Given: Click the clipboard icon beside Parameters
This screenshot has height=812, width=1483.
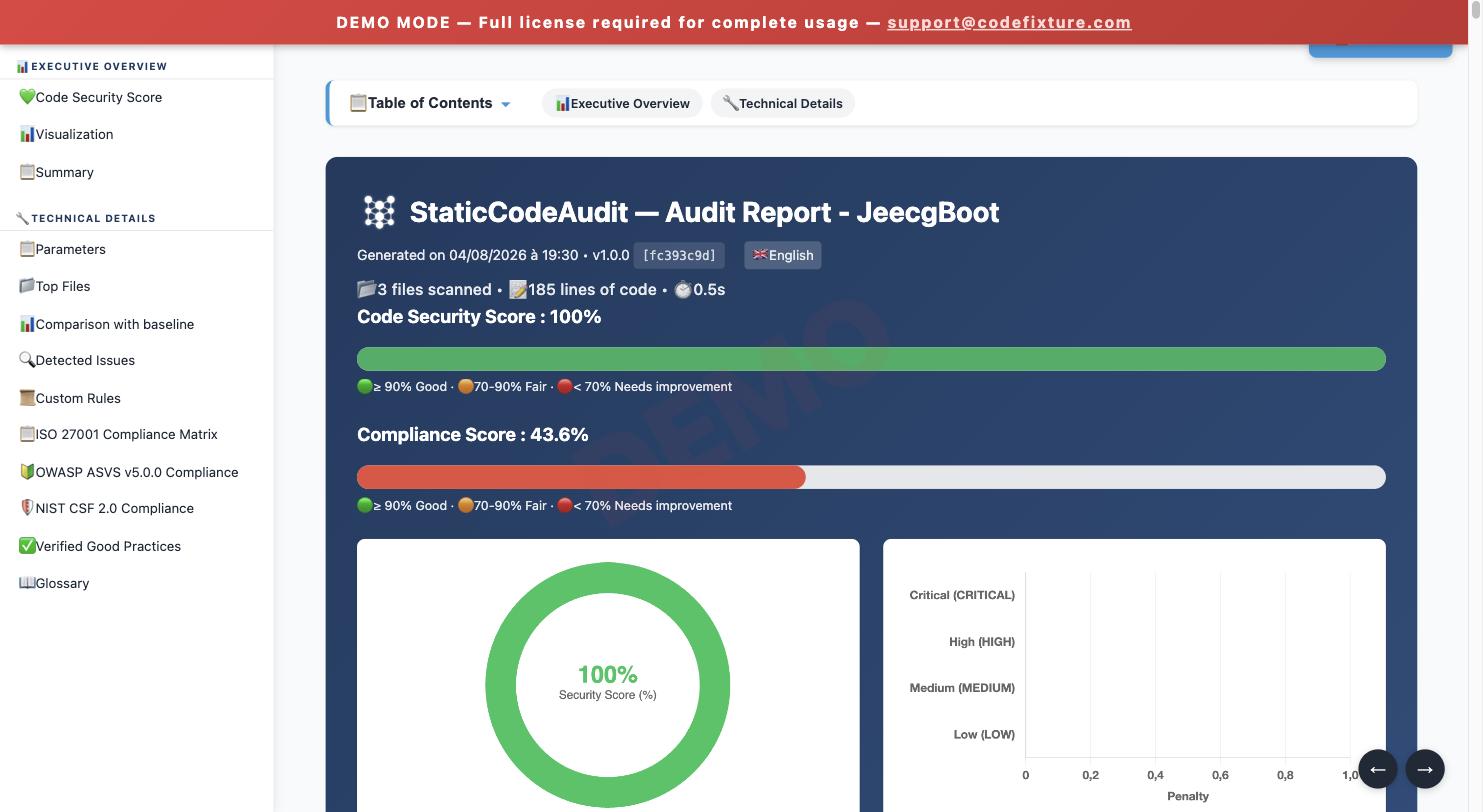Looking at the screenshot, I should (27, 249).
